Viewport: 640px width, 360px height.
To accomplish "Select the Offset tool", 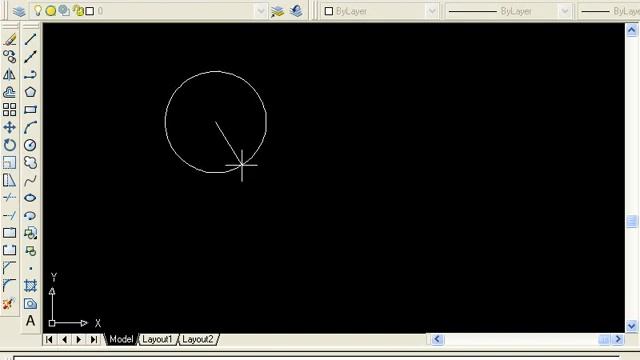I will pyautogui.click(x=9, y=92).
